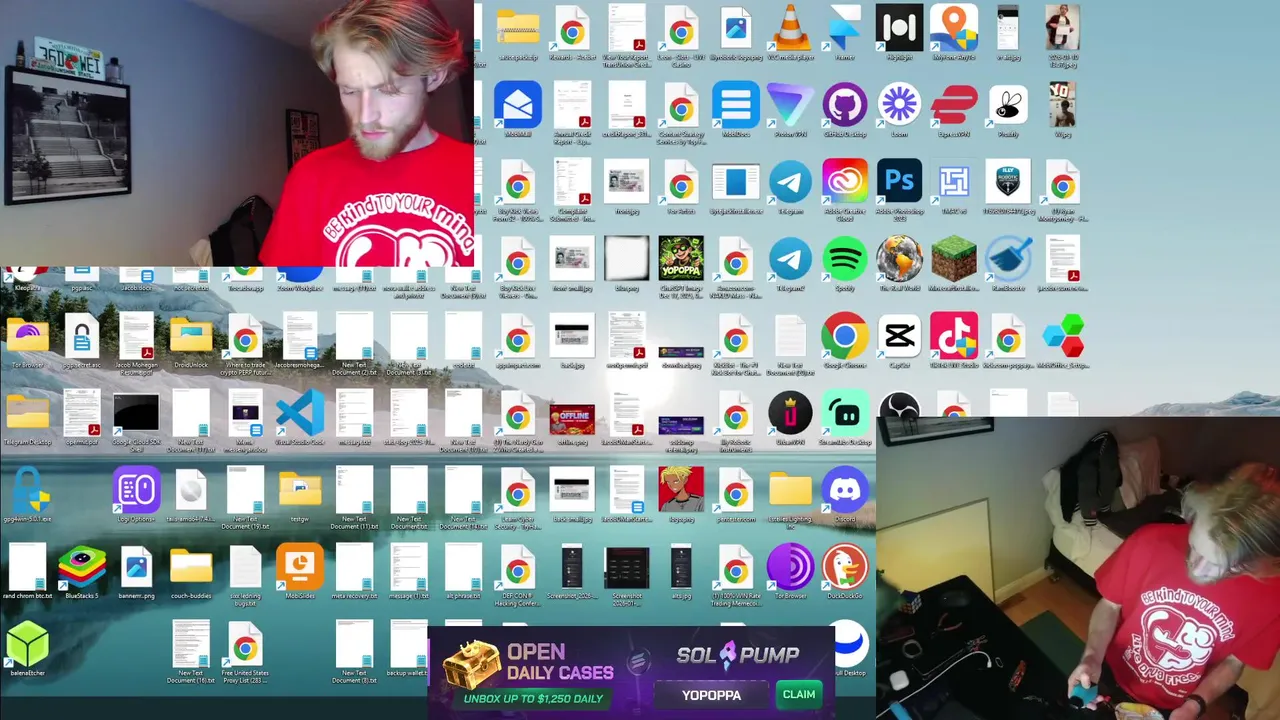Screen dimensions: 1280x720
Task: Open Spotify desktop shortcut
Action: click(845, 260)
